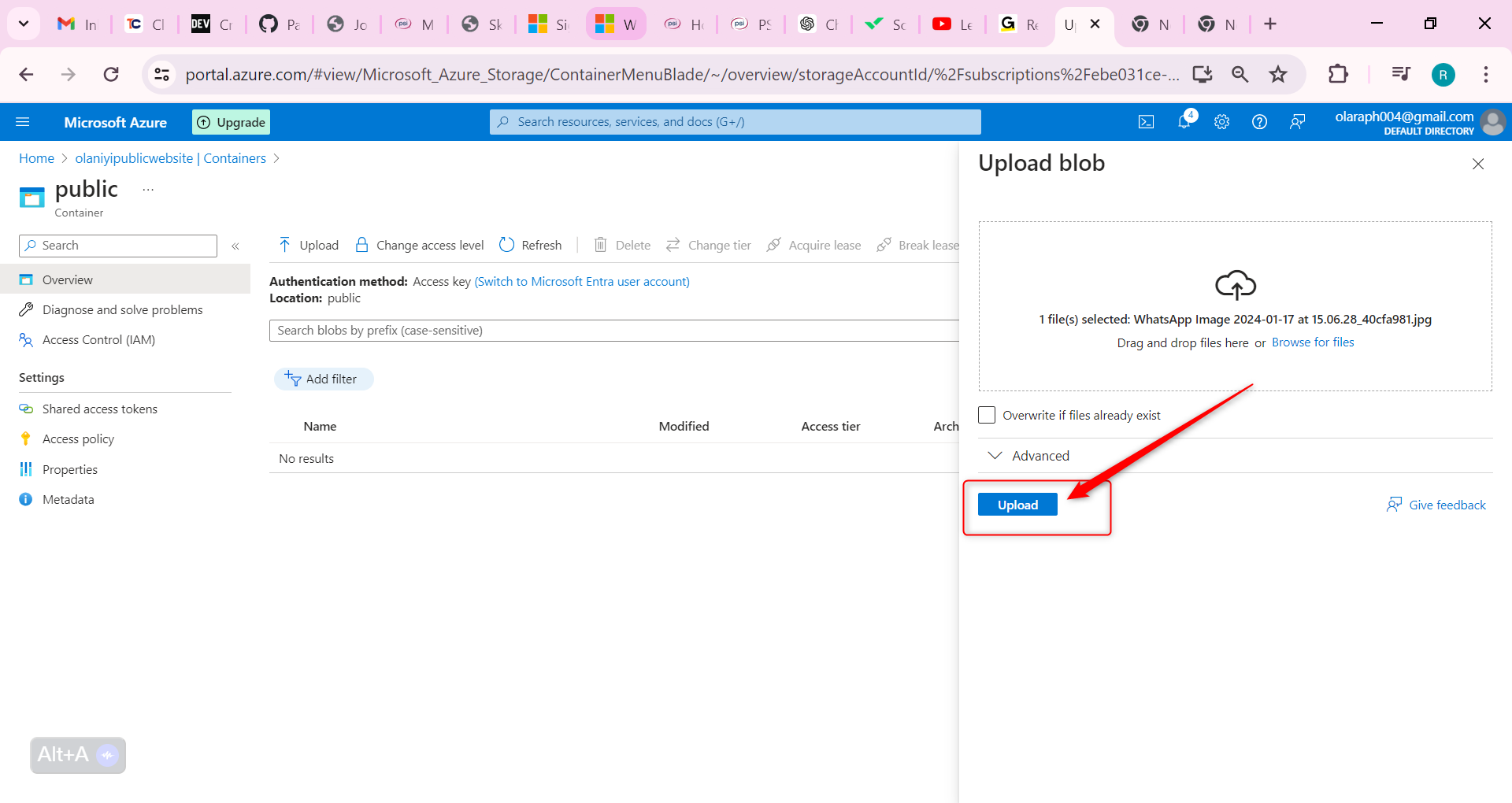Expand the Advanced section
This screenshot has width=1512, height=803.
pyautogui.click(x=1028, y=456)
